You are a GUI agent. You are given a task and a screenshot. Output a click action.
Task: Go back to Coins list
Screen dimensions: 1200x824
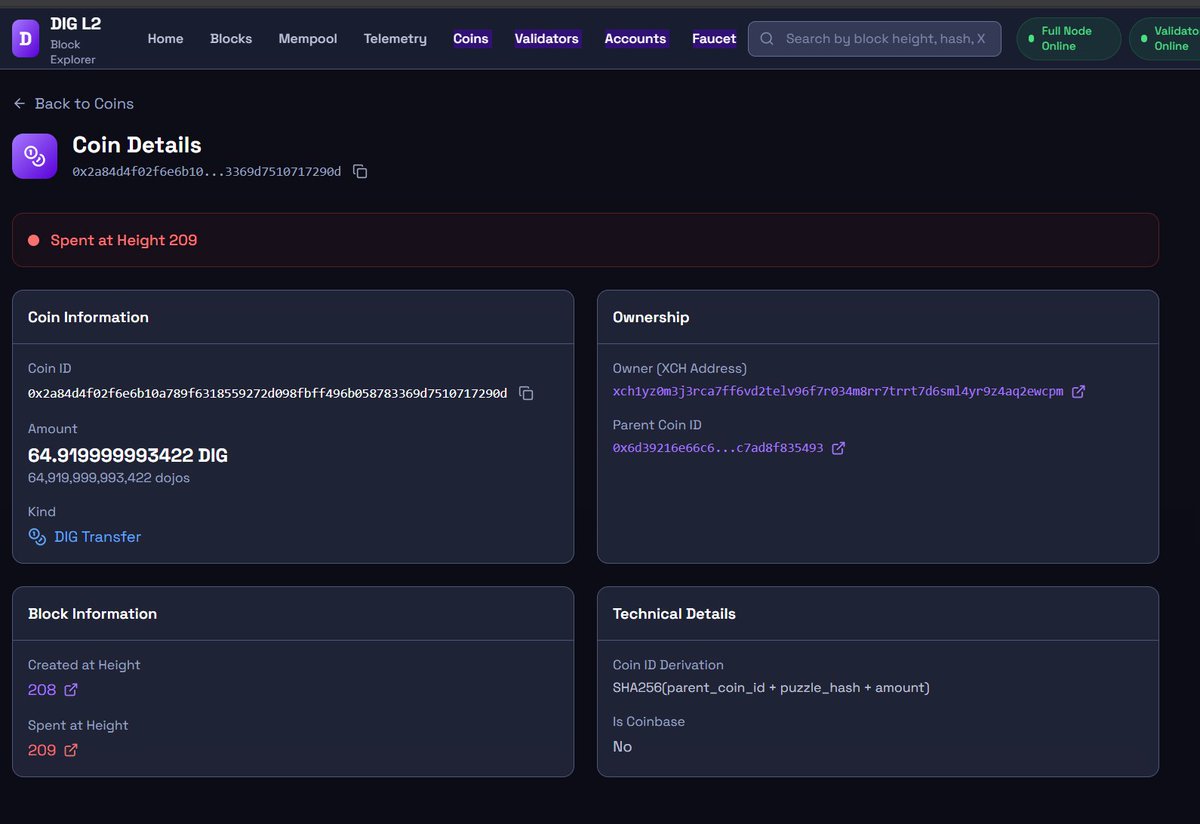[x=73, y=104]
